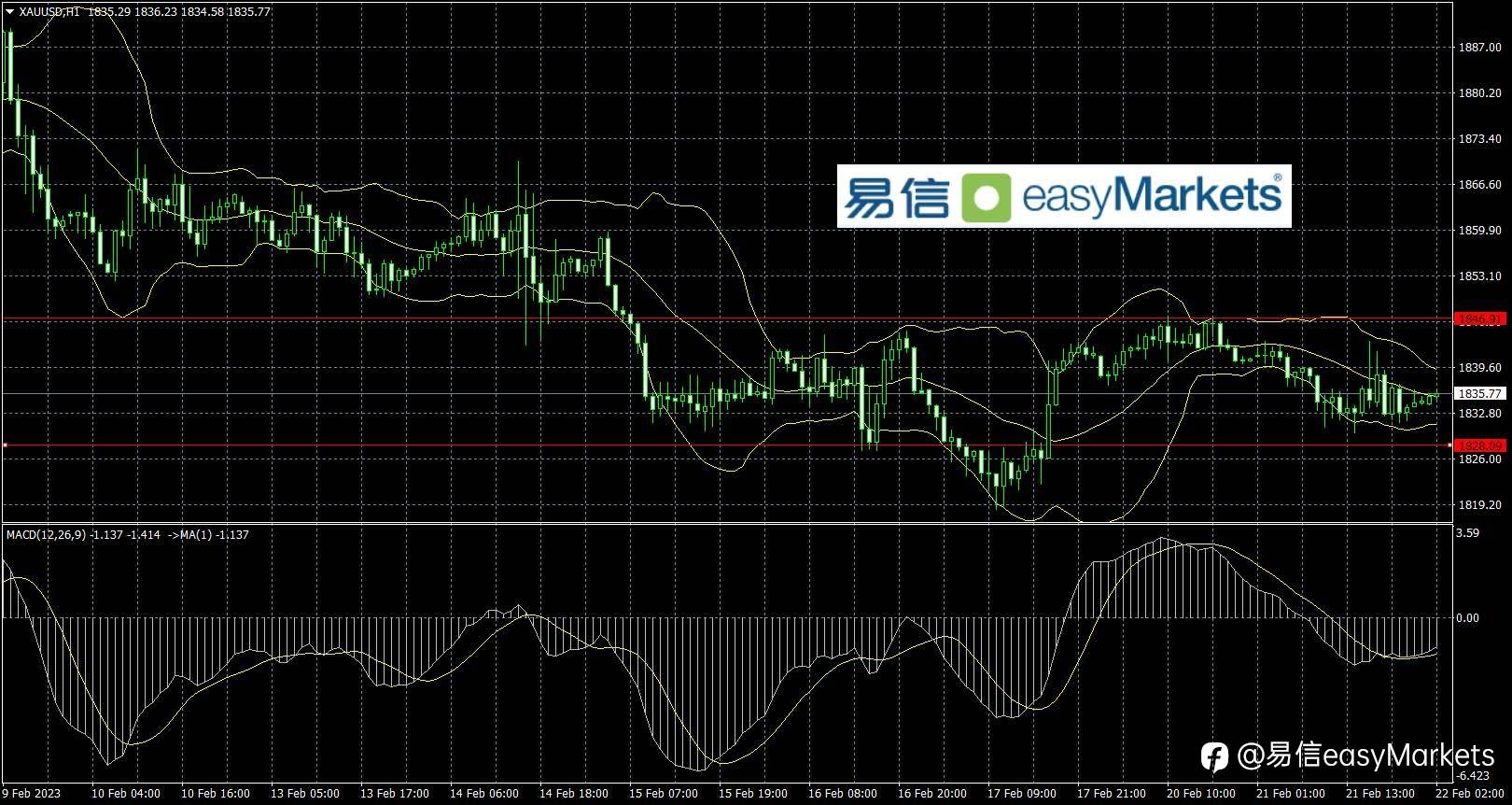Click the 17 Feb 09:00 time label
Viewport: 1512px width, 805px height.
click(1022, 794)
